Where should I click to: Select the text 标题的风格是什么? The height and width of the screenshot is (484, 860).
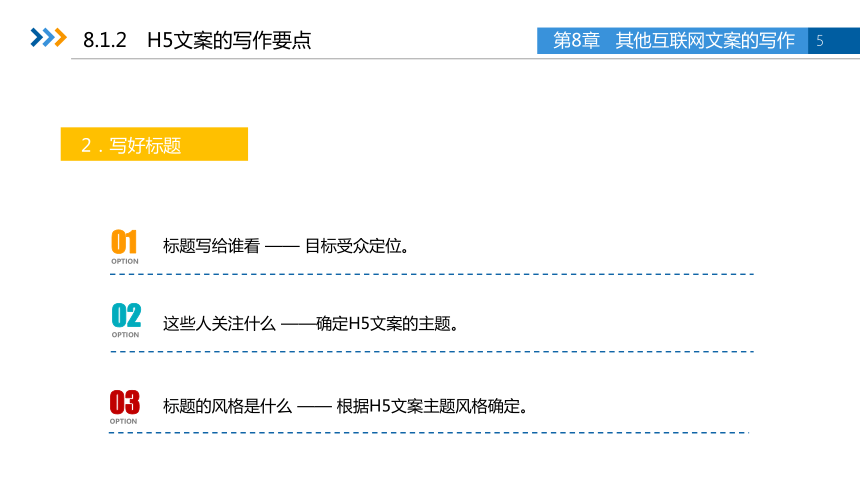click(x=227, y=406)
